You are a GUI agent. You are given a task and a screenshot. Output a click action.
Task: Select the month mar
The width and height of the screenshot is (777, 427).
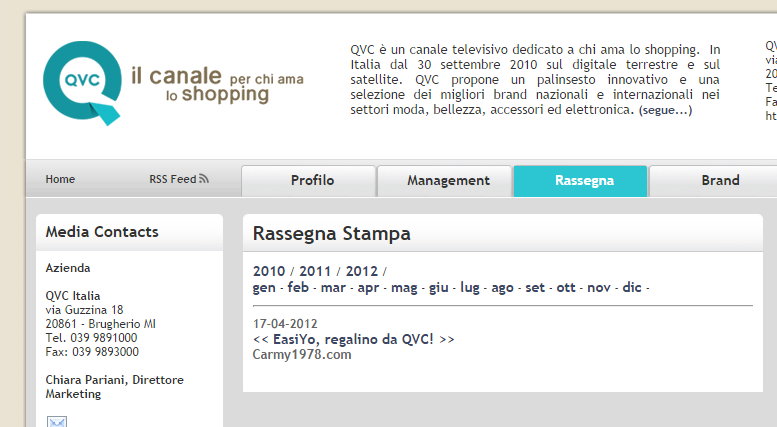tap(333, 288)
